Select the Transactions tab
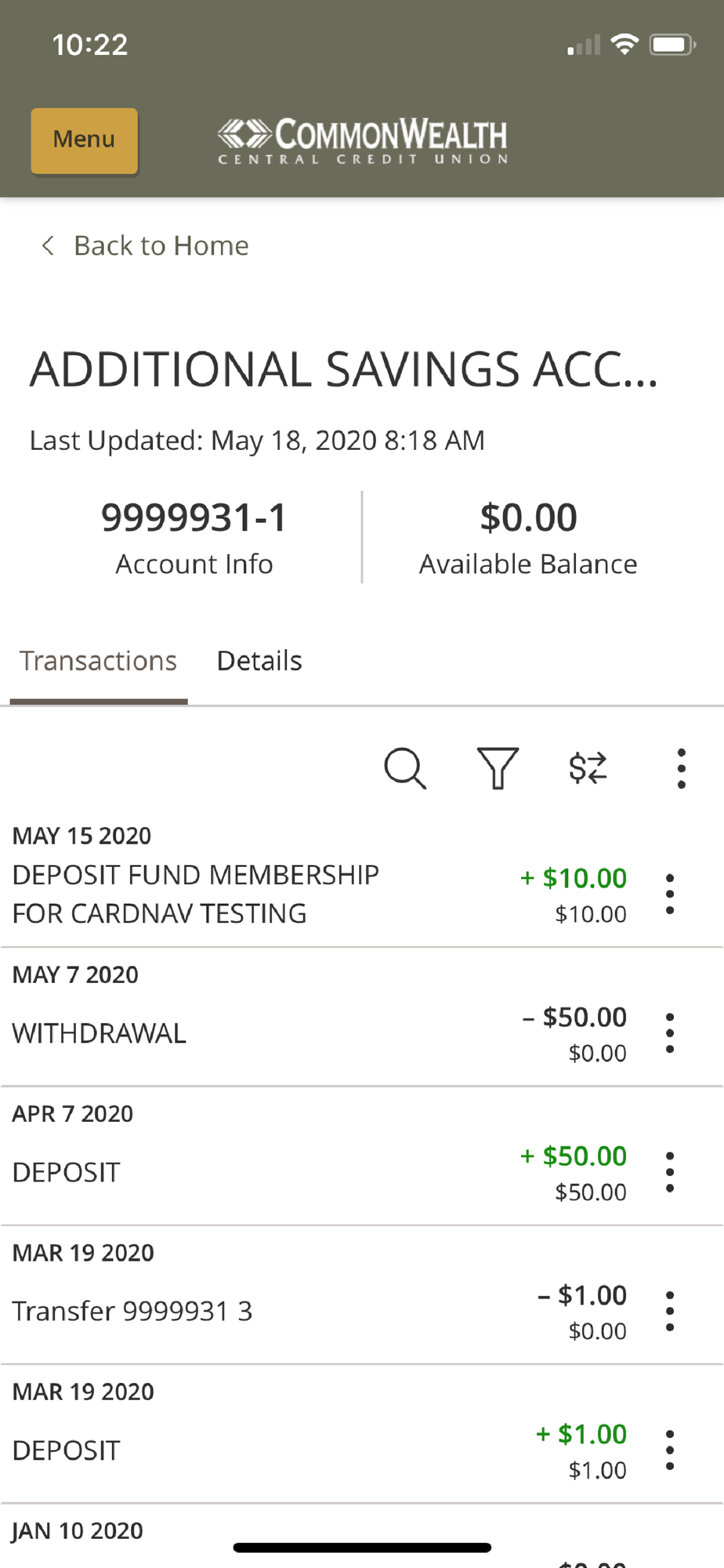The image size is (724, 1568). pos(99,661)
